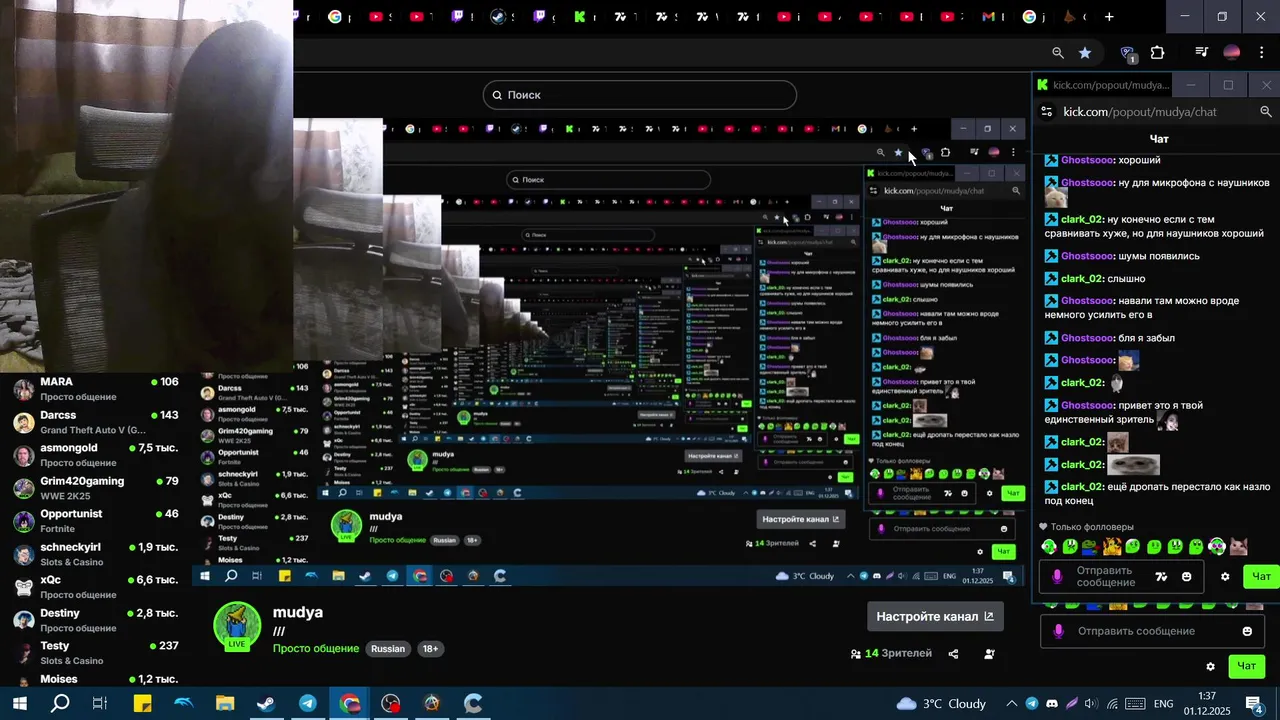Open a new Chrome tab

tap(1109, 16)
